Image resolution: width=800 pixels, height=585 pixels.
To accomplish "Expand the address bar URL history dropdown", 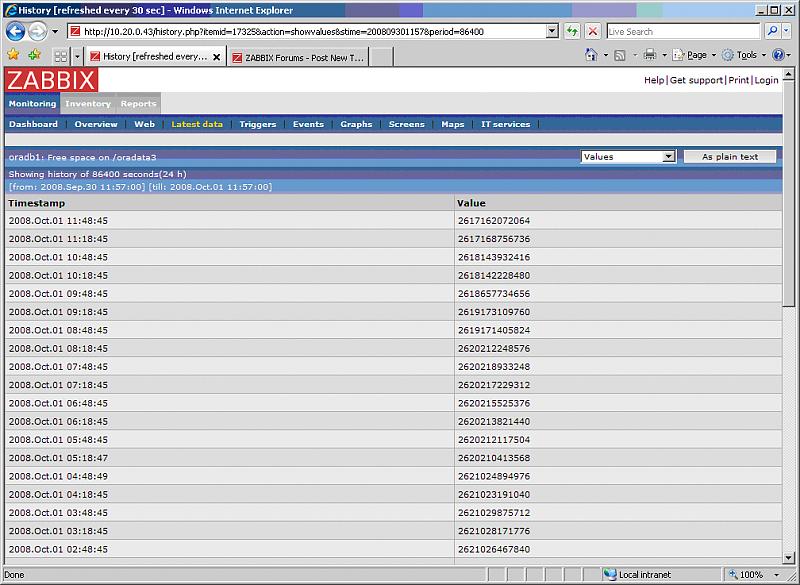I will pyautogui.click(x=552, y=31).
